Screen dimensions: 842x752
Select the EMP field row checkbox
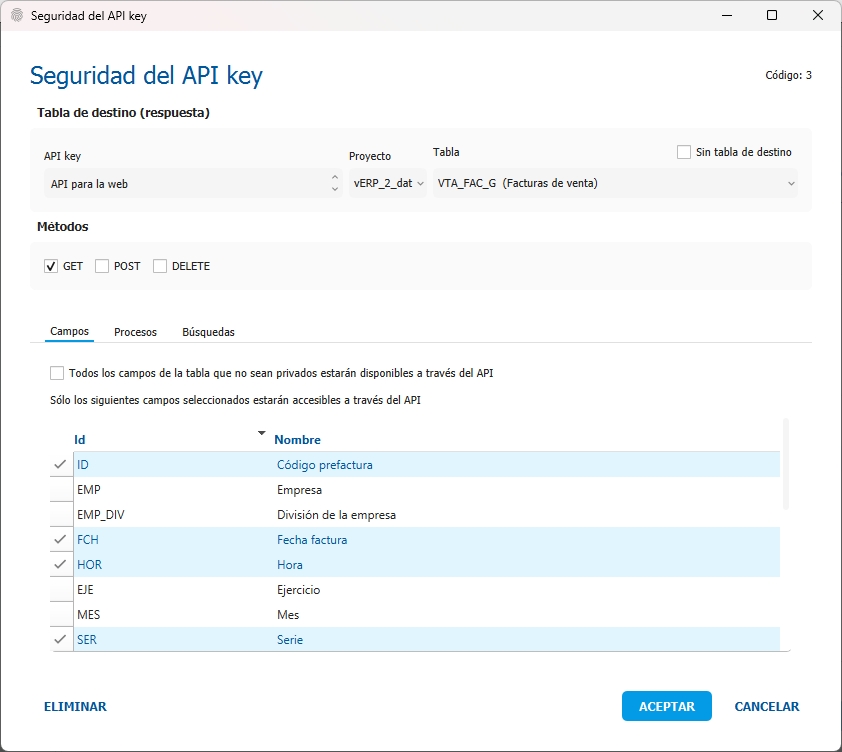click(61, 490)
